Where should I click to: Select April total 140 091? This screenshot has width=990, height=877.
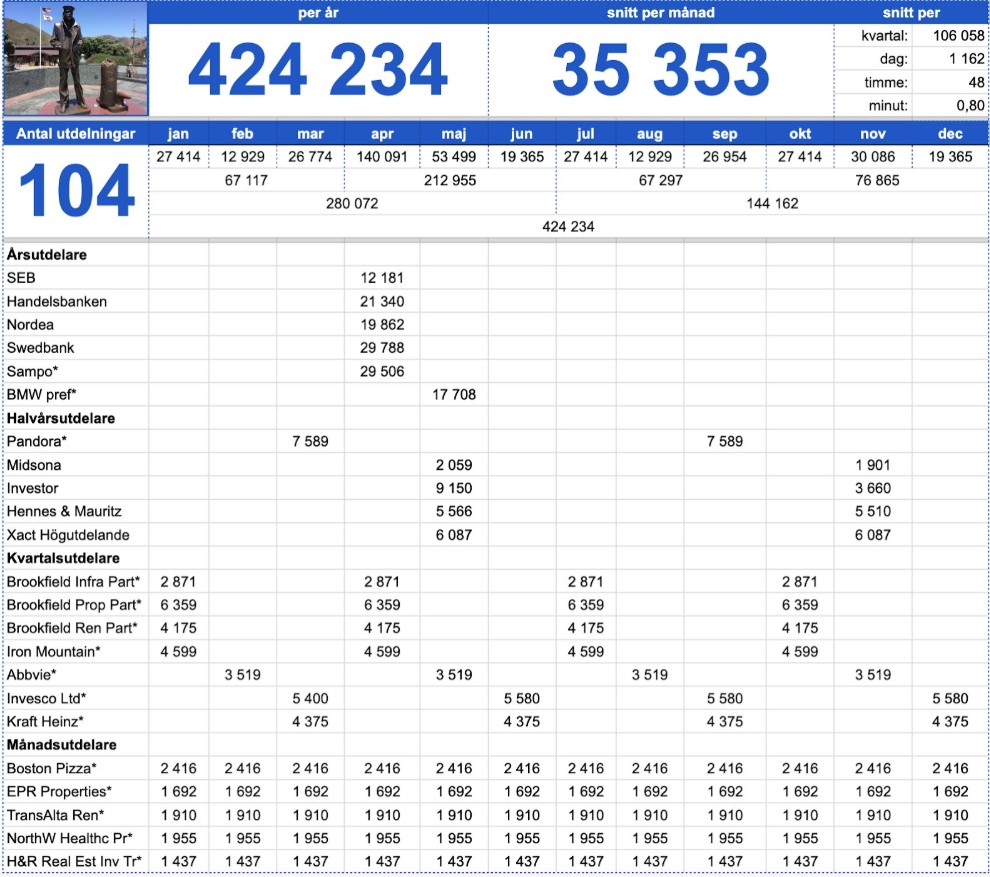pyautogui.click(x=382, y=157)
